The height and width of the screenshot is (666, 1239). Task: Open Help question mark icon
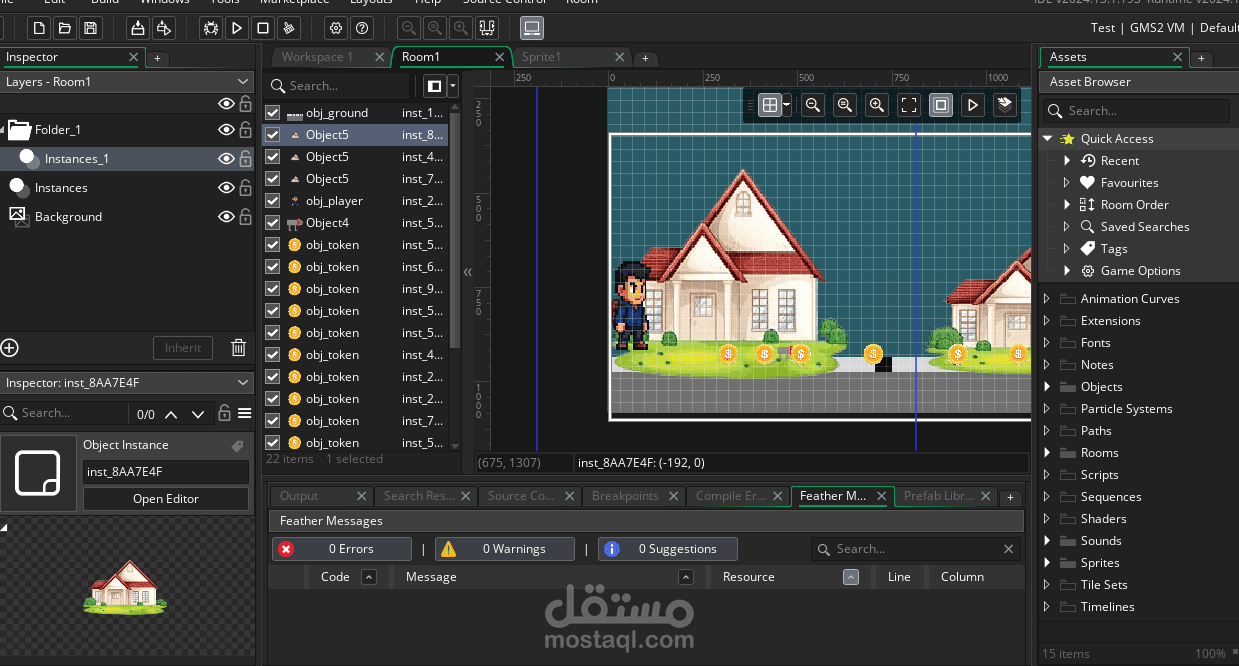tap(362, 28)
